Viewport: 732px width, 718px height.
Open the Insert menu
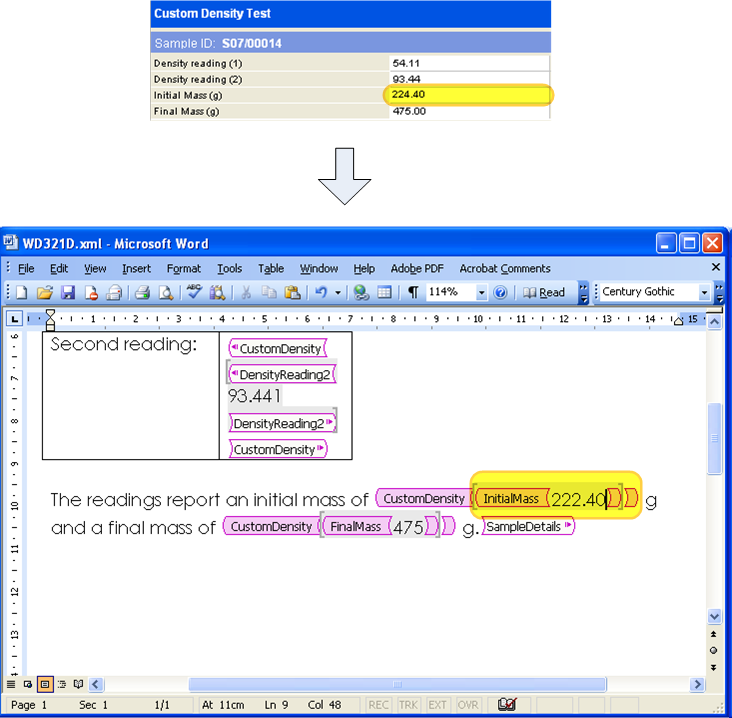[136, 268]
